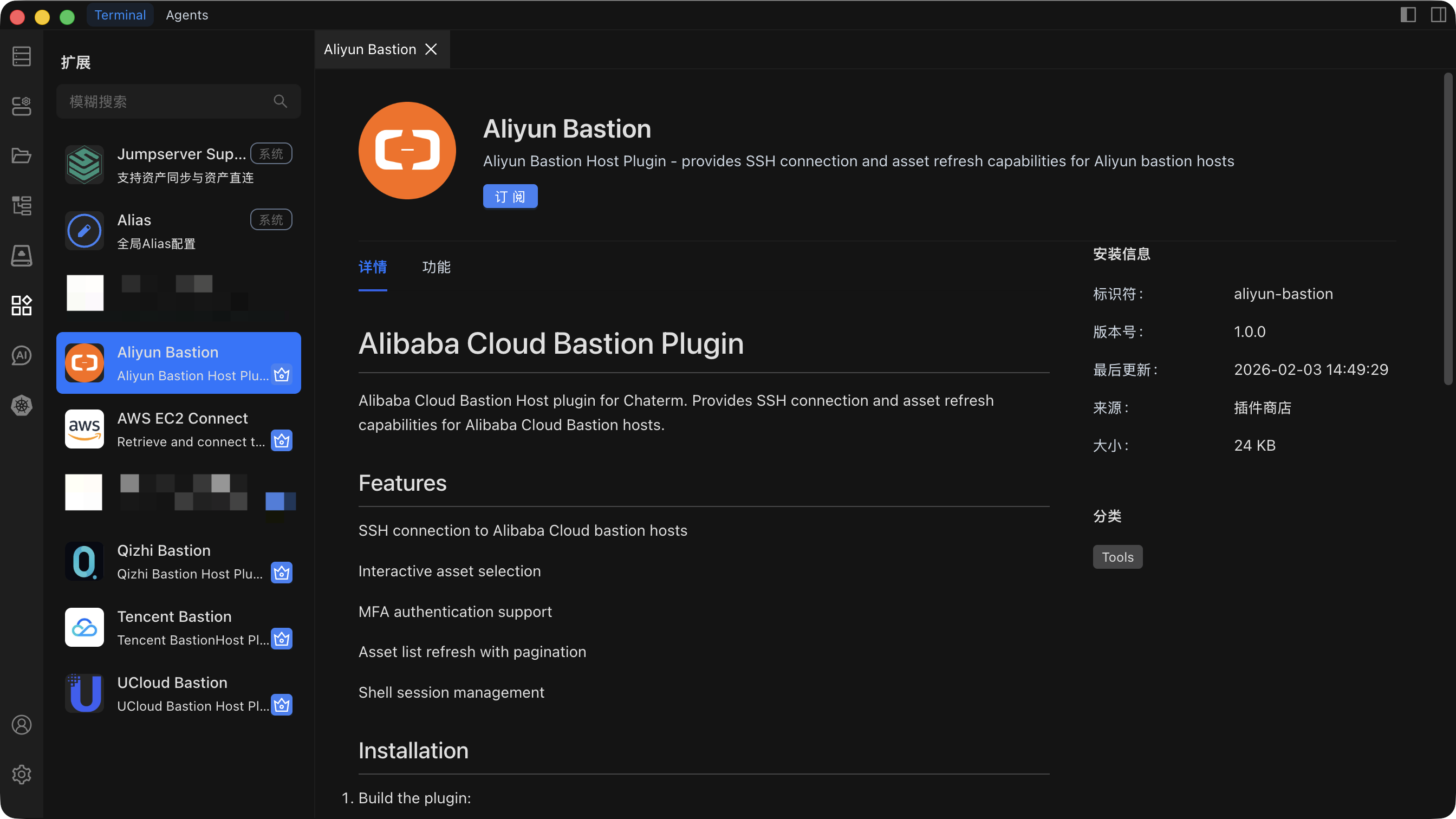Click the Tools category tag
The width and height of the screenshot is (1456, 819).
click(x=1117, y=557)
